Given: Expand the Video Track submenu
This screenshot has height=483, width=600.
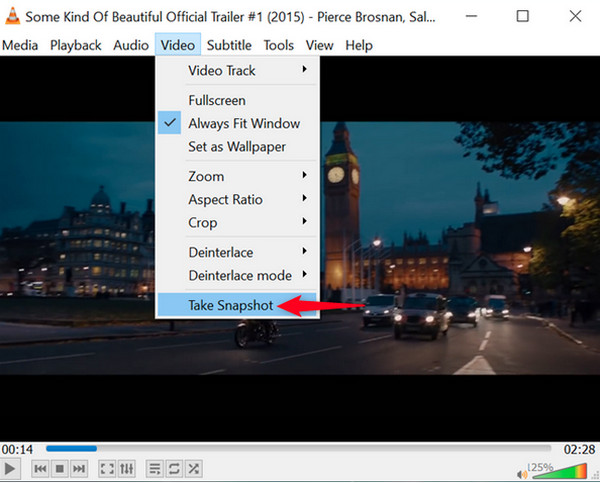Looking at the screenshot, I should pos(237,70).
